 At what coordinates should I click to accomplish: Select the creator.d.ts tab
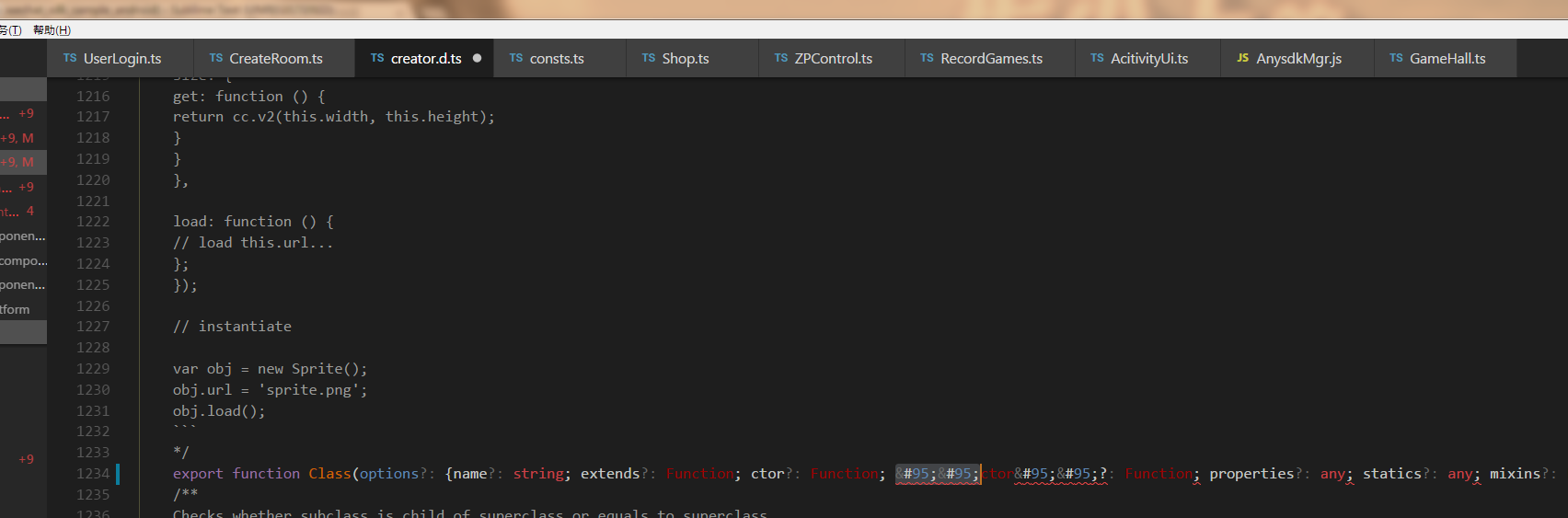pos(424,58)
